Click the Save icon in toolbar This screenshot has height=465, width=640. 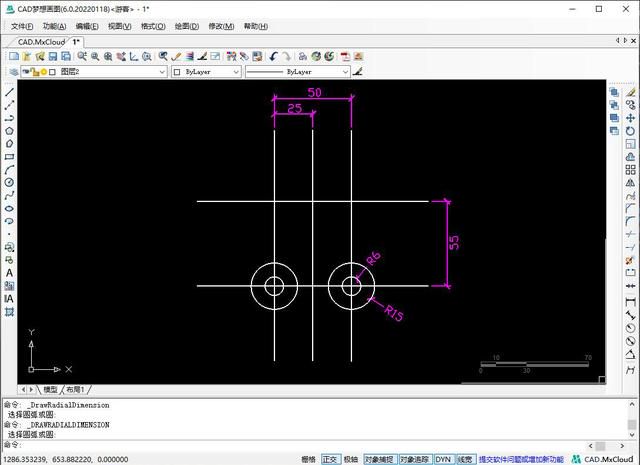pyautogui.click(x=53, y=56)
